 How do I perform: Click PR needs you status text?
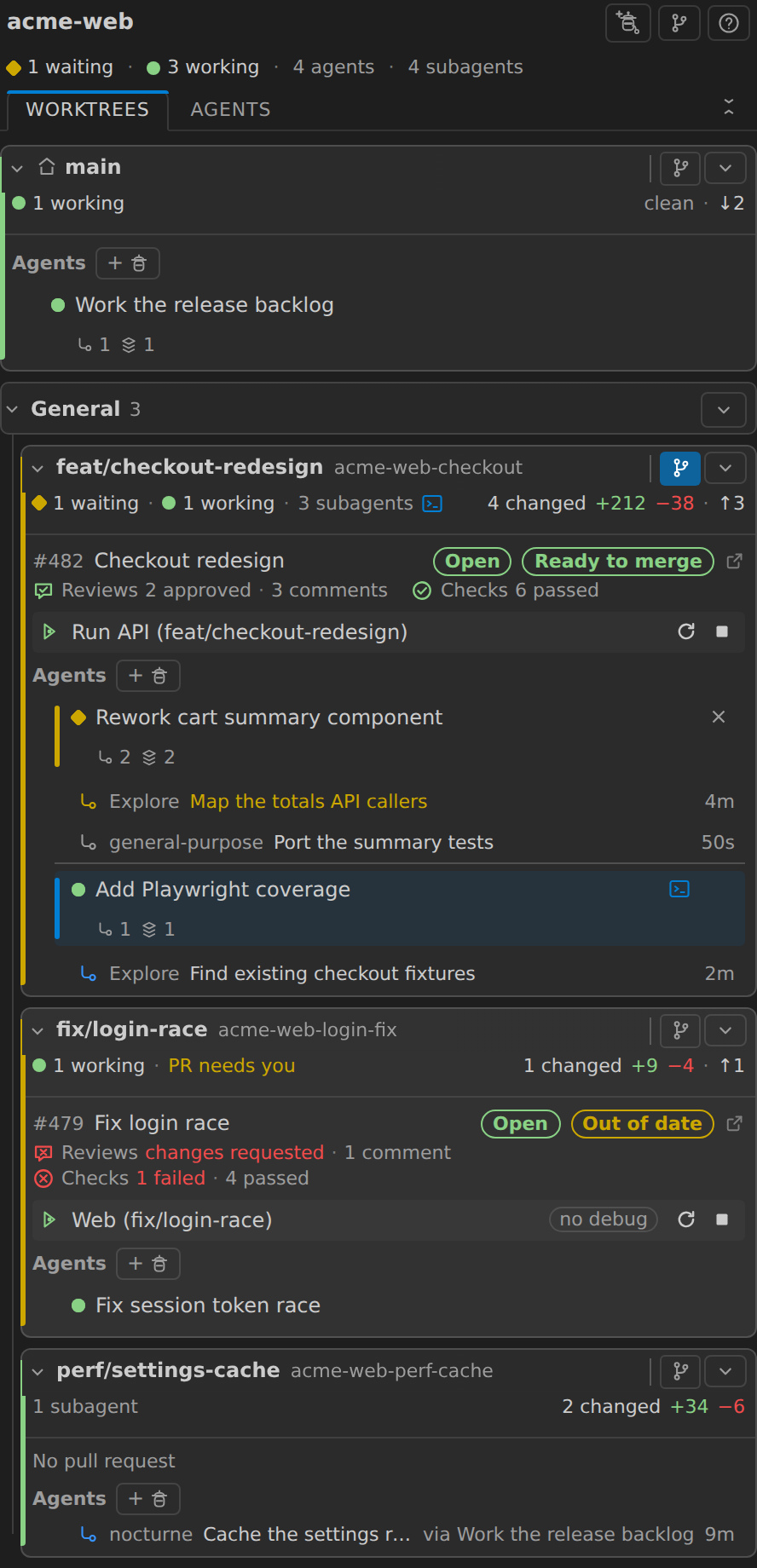pyautogui.click(x=232, y=1066)
